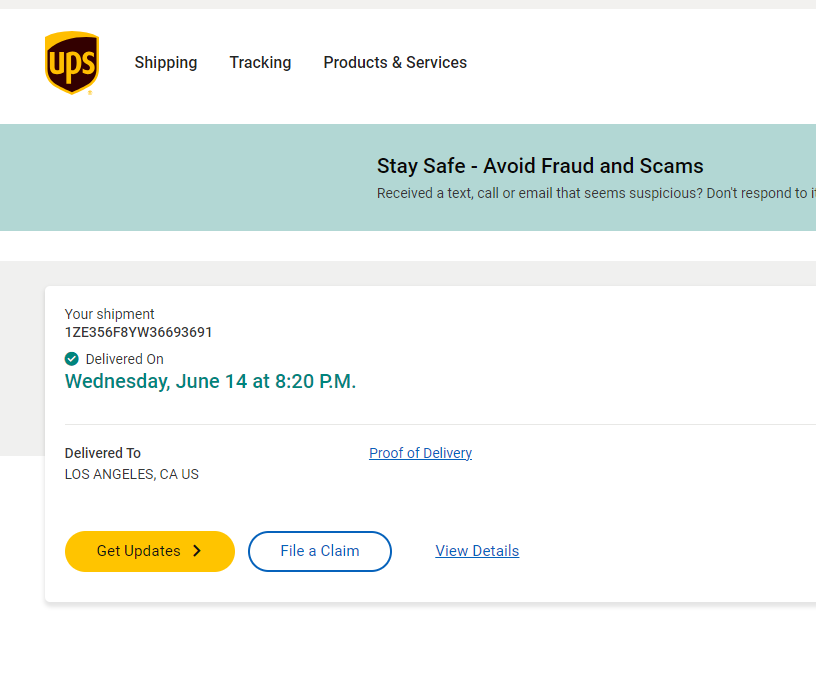The width and height of the screenshot is (816, 686).
Task: Open the Tracking menu
Action: click(260, 62)
